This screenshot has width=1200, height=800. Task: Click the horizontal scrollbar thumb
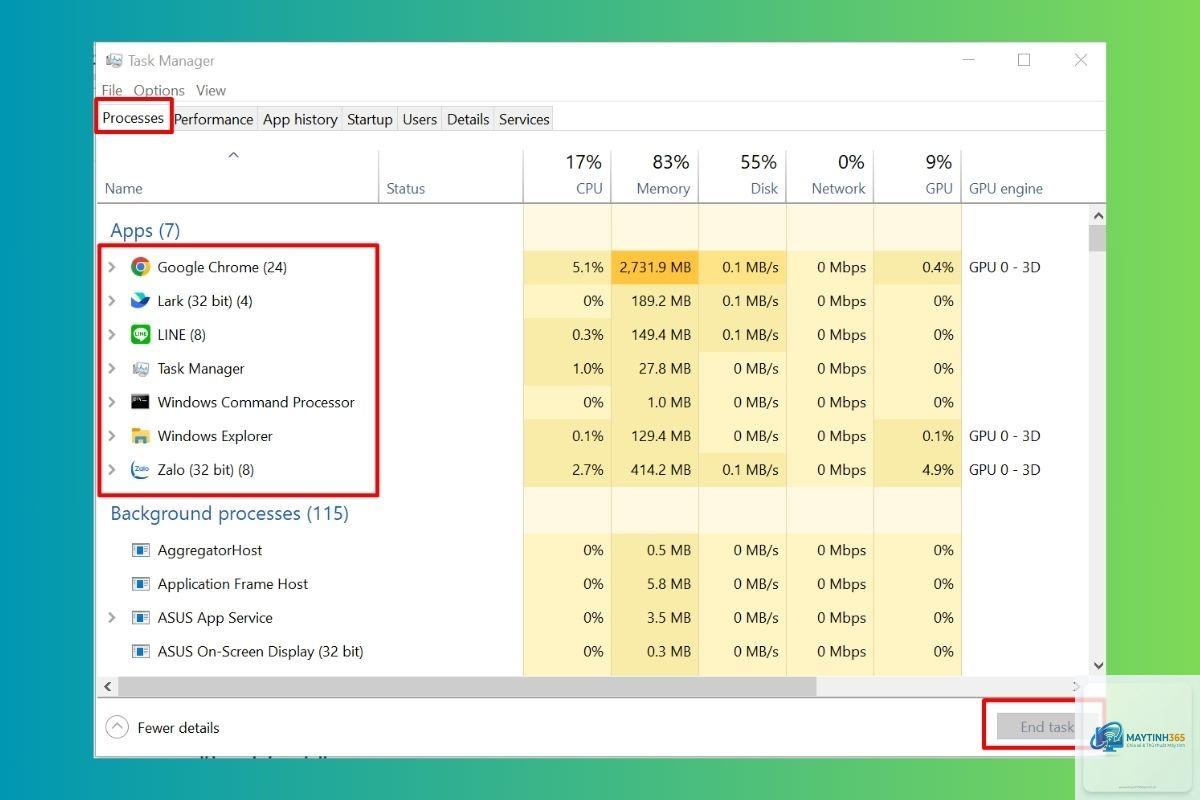click(467, 686)
